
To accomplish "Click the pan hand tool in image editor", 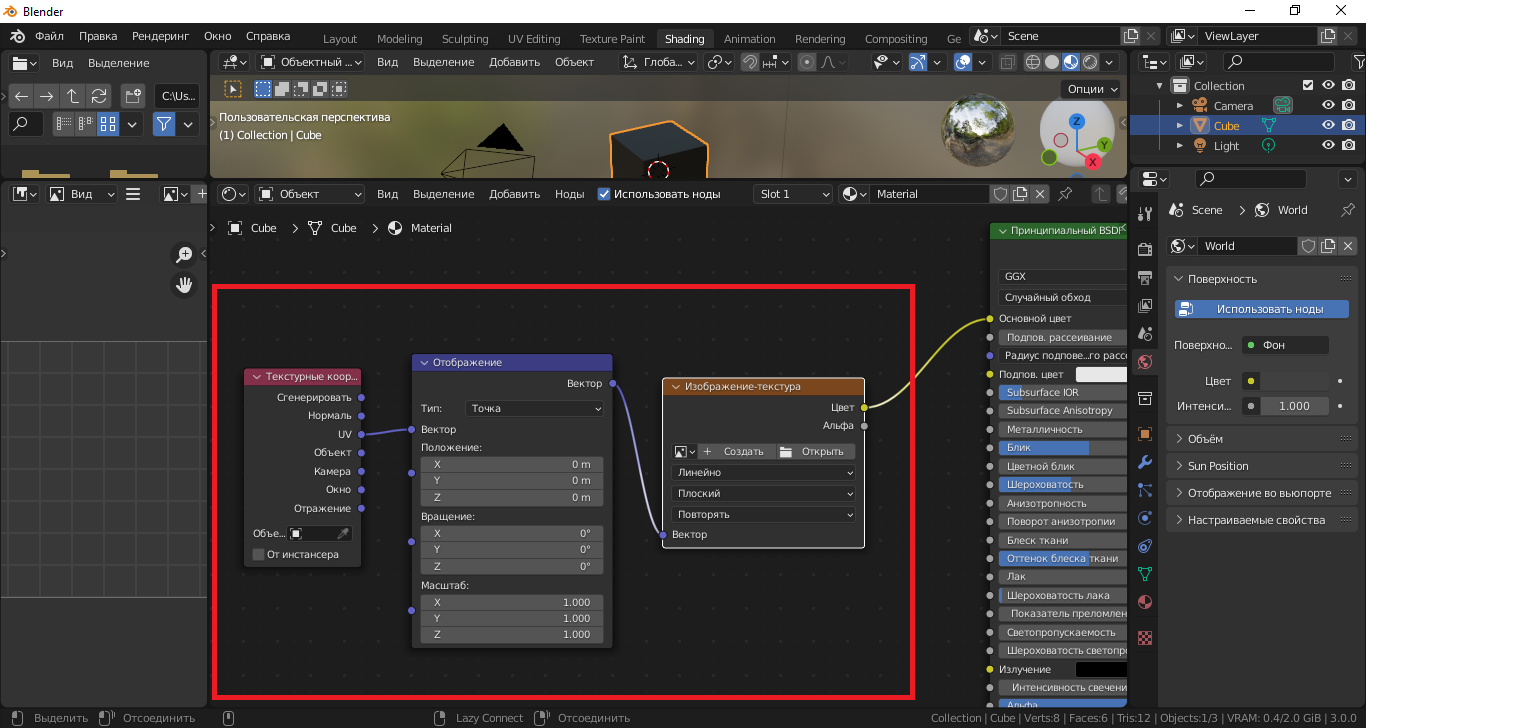I will (184, 285).
